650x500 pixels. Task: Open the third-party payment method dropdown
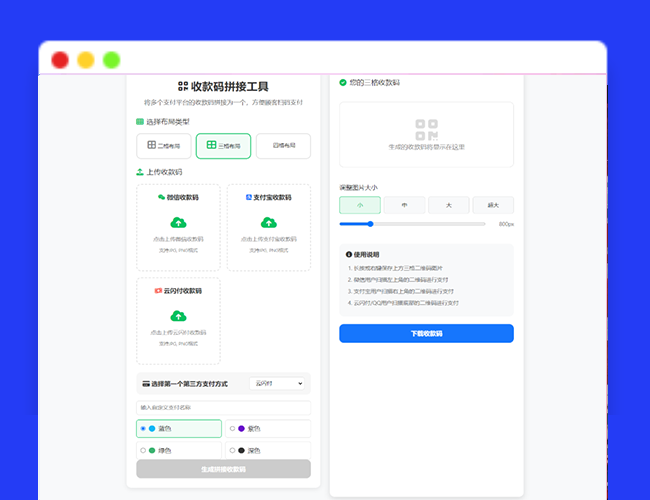[277, 383]
